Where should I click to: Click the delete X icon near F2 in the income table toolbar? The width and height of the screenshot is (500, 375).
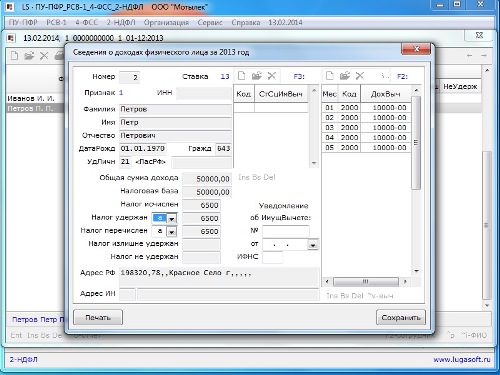click(x=360, y=76)
